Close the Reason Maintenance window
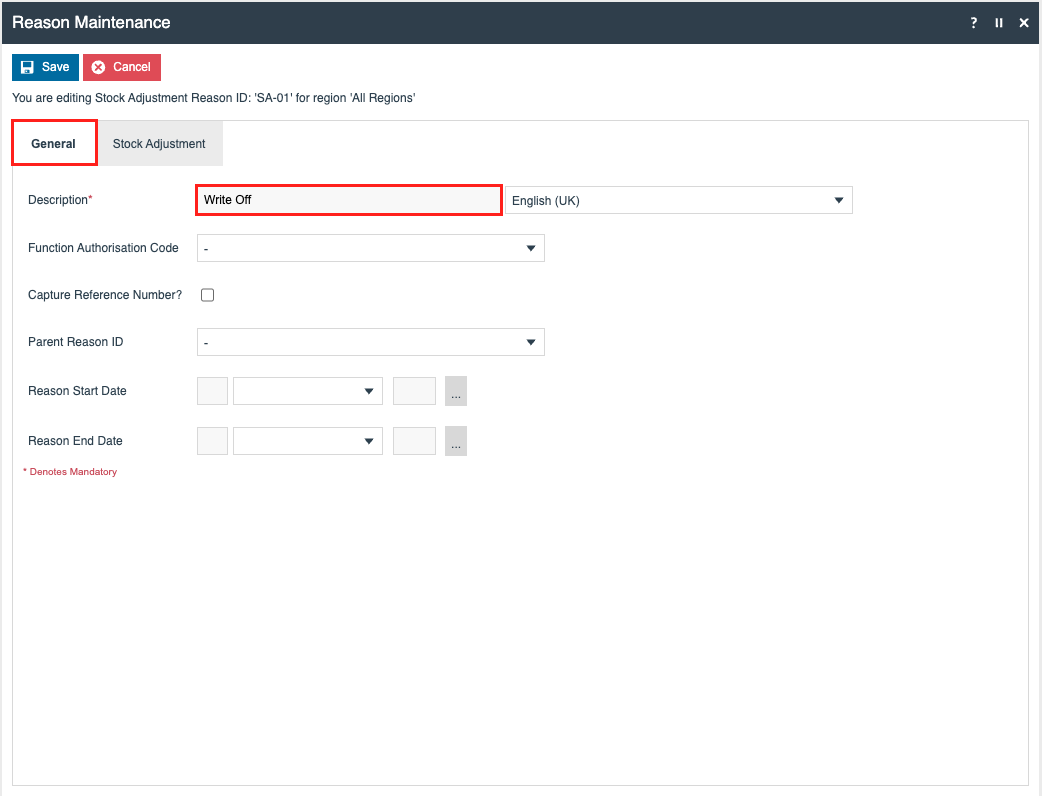Viewport: 1042px width, 796px height. click(1024, 23)
